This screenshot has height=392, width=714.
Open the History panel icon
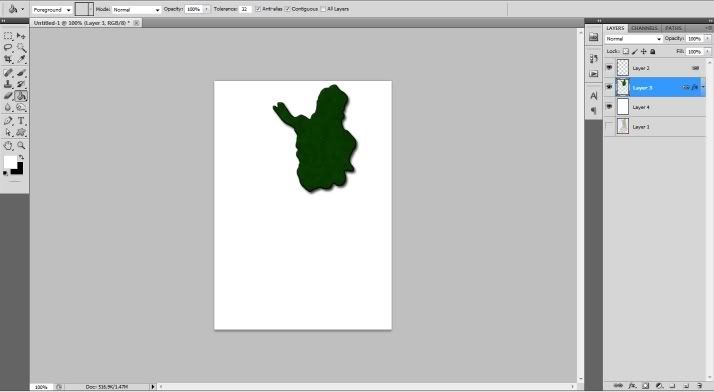(x=593, y=59)
